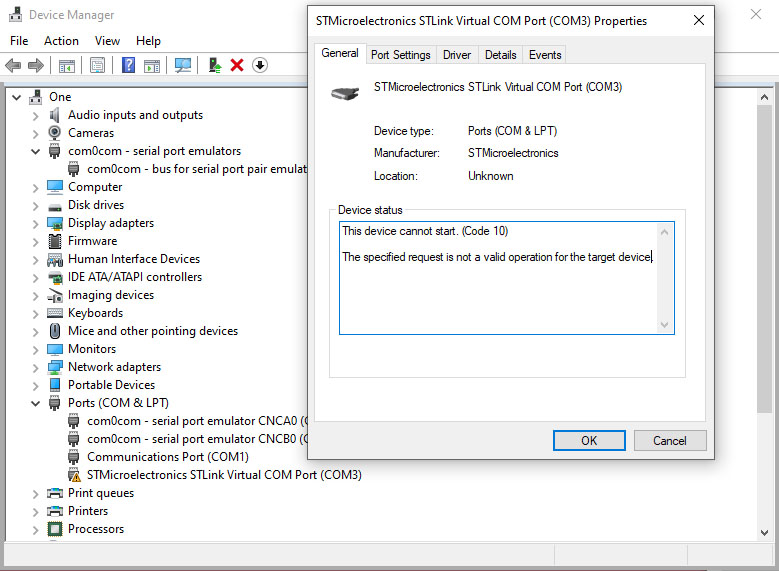Switch to the Port Settings tab
This screenshot has width=779, height=571.
[400, 55]
